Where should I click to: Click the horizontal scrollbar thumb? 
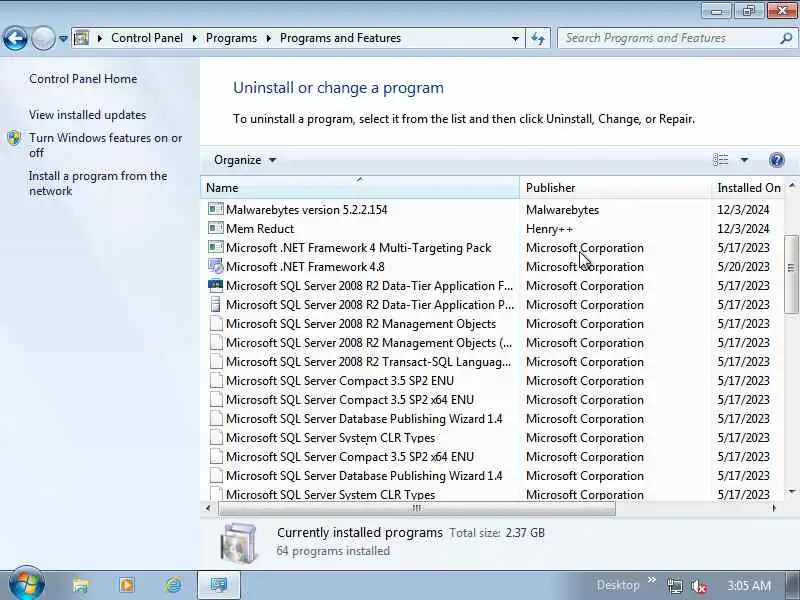[417, 508]
